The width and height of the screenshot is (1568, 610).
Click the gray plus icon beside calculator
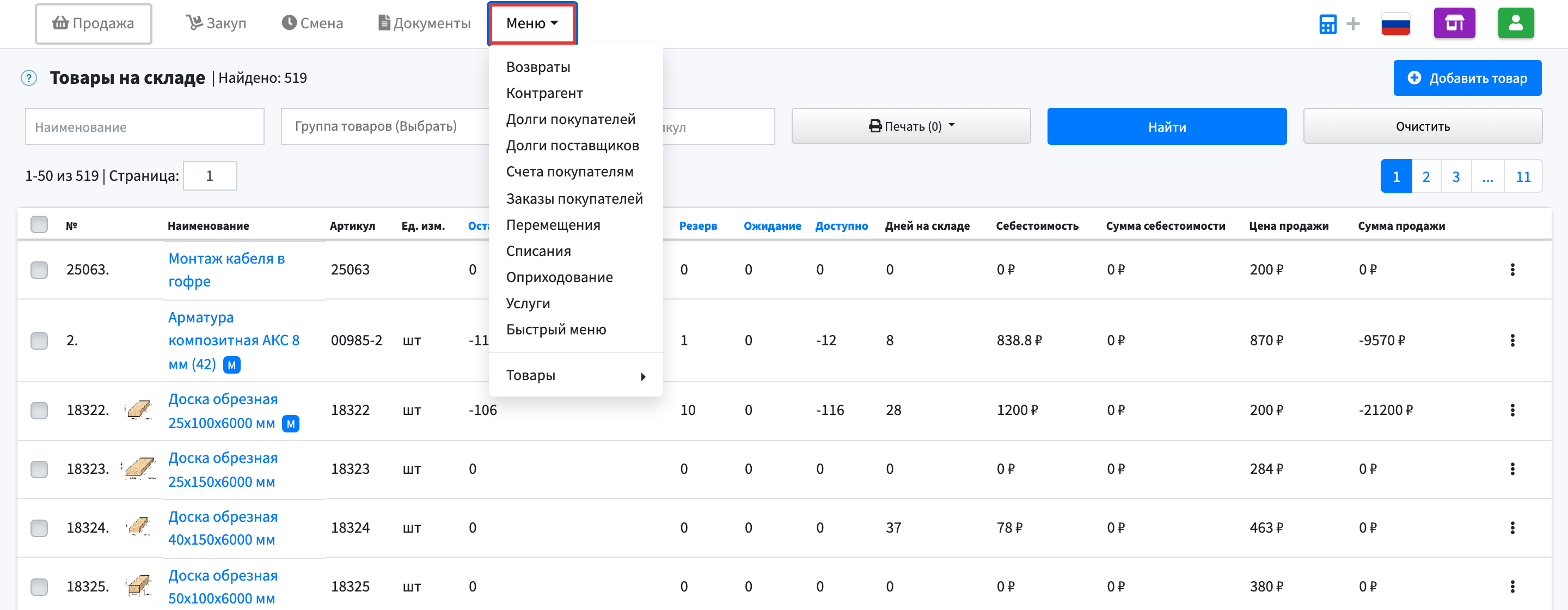pyautogui.click(x=1353, y=24)
